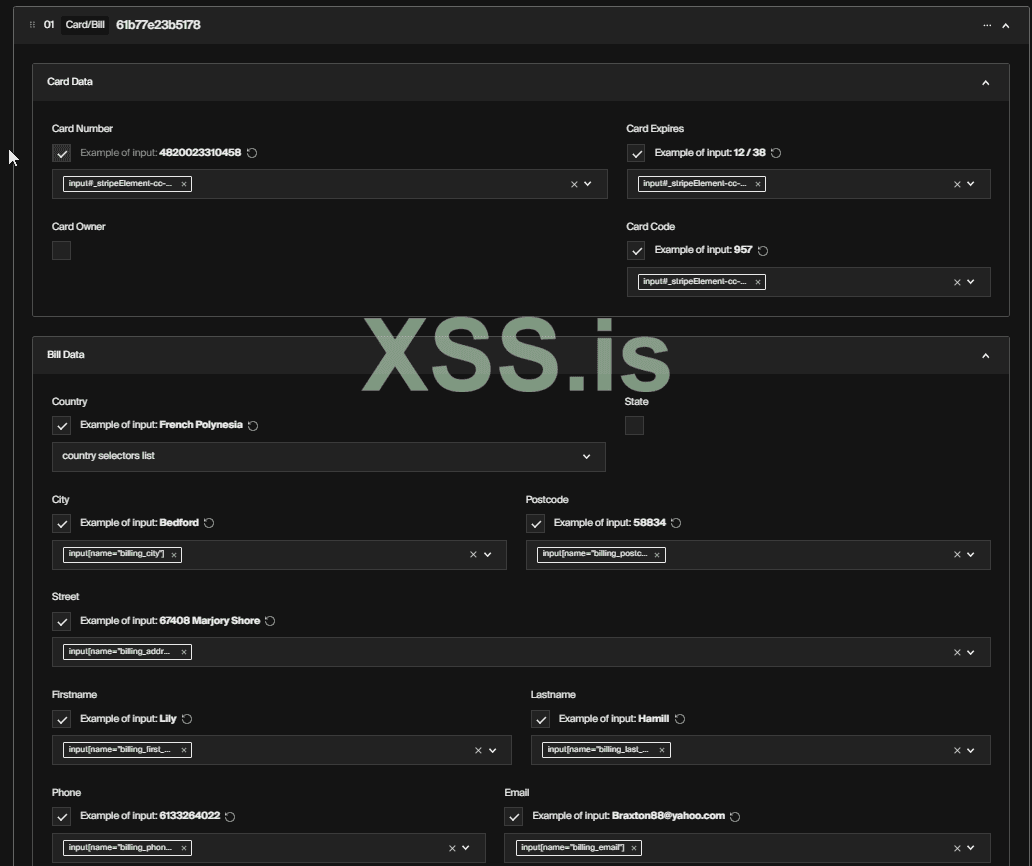Uncheck the Country checkbox
The image size is (1032, 866).
point(61,426)
